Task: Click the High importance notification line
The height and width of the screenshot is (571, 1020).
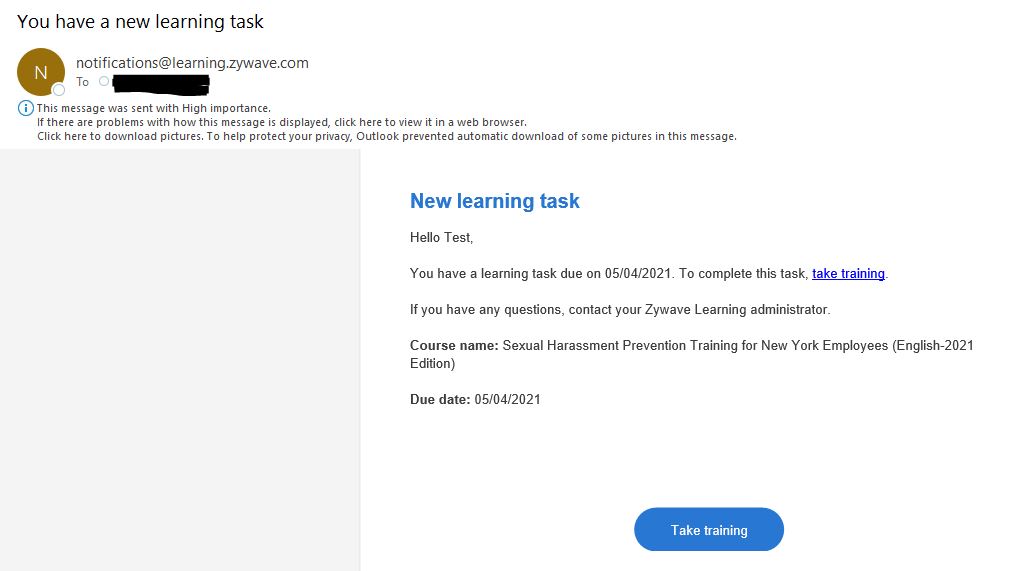Action: pos(154,108)
